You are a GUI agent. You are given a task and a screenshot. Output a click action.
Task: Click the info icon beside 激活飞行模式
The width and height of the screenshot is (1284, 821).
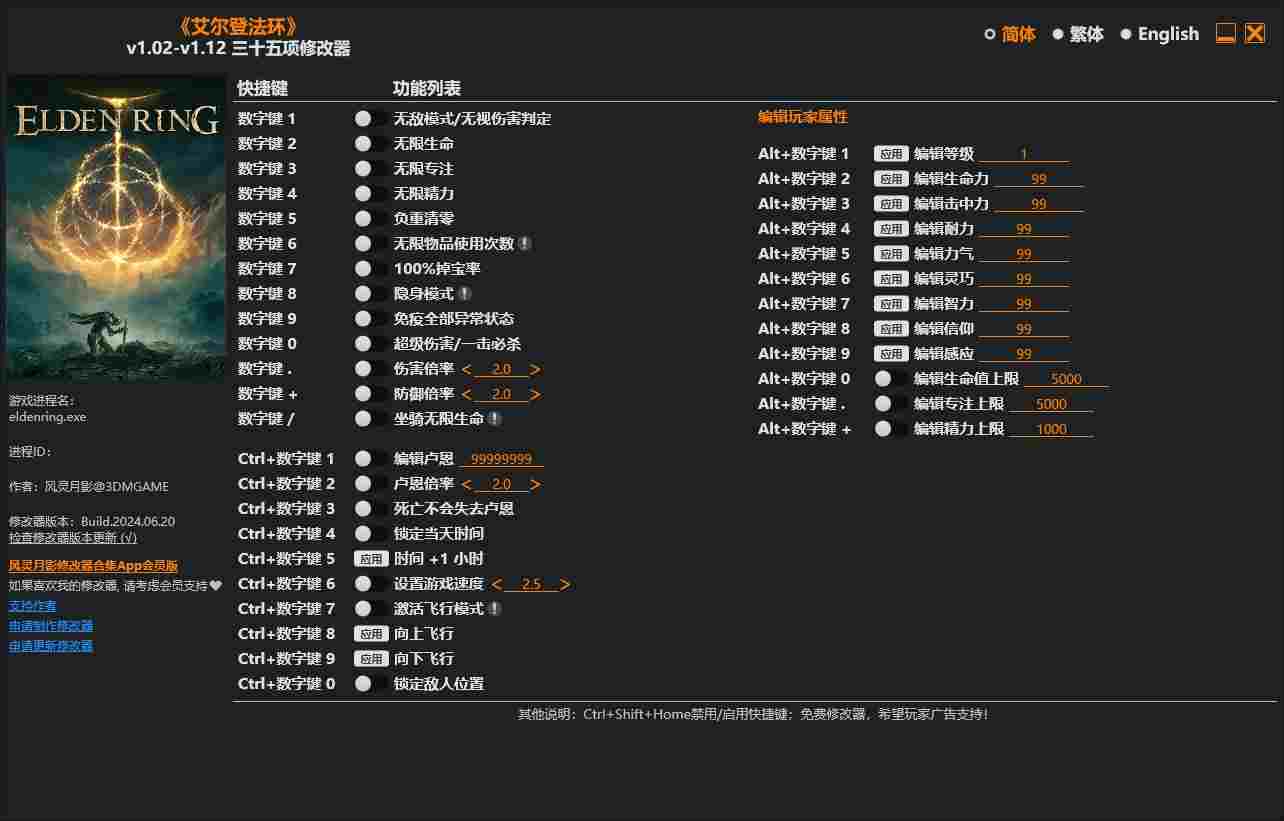[x=495, y=608]
